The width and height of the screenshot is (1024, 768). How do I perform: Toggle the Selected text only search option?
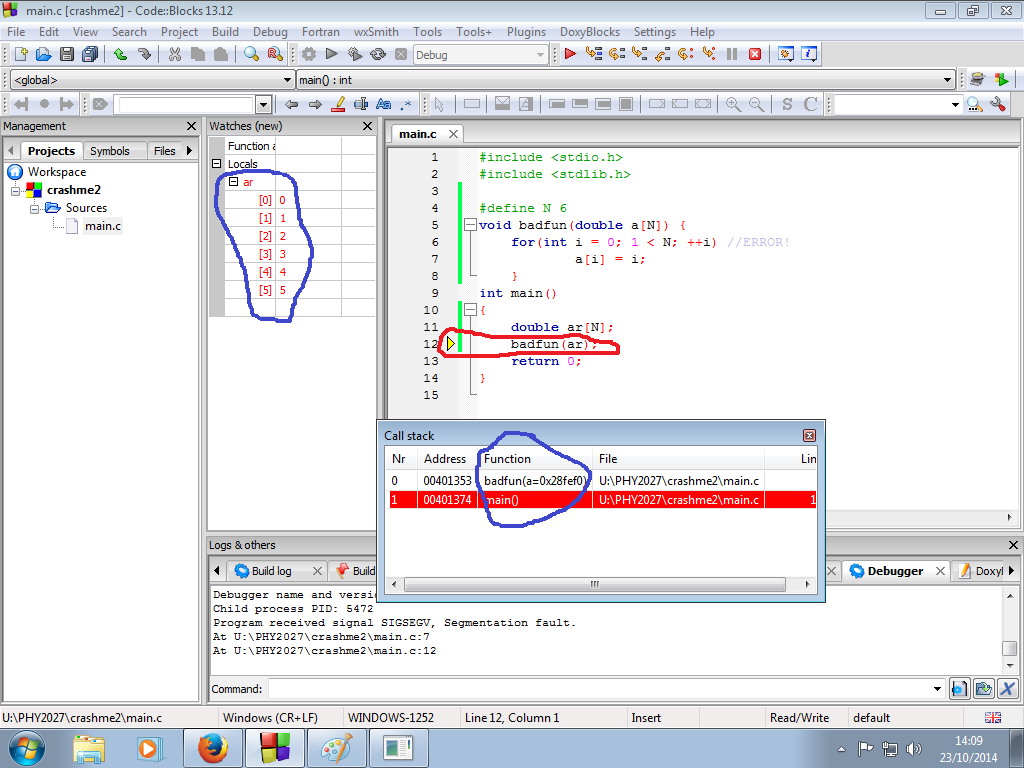tap(360, 104)
